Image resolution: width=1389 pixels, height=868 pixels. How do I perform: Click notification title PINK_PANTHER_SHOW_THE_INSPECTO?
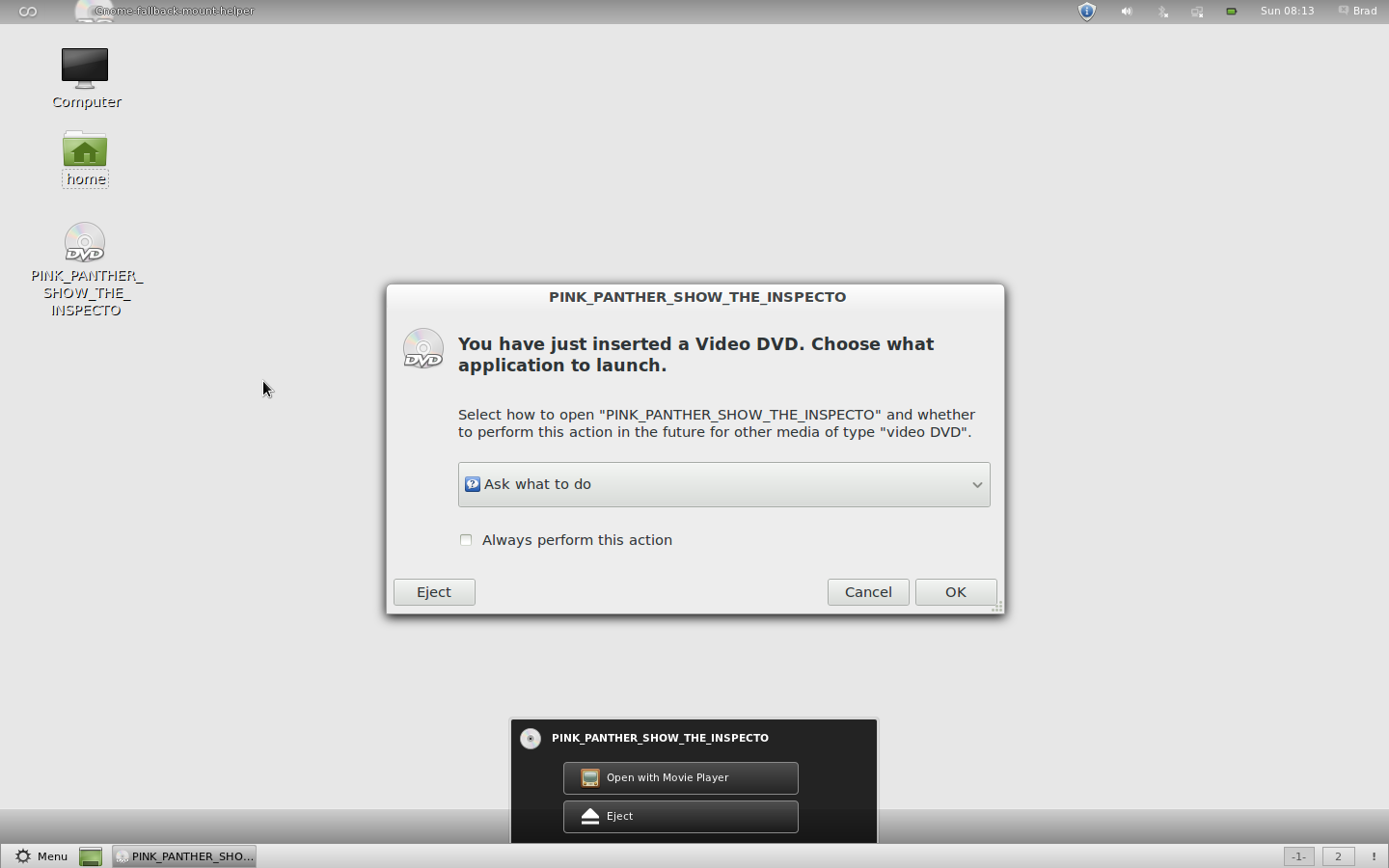(660, 738)
